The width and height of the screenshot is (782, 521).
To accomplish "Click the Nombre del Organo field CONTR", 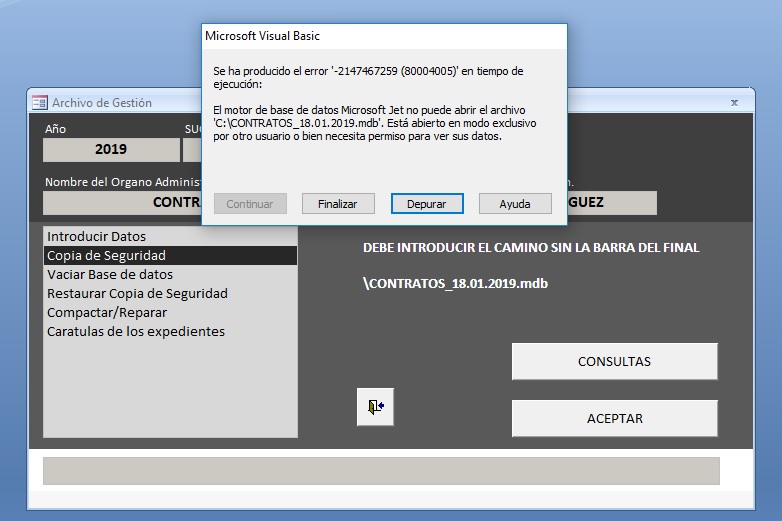I will [x=122, y=202].
